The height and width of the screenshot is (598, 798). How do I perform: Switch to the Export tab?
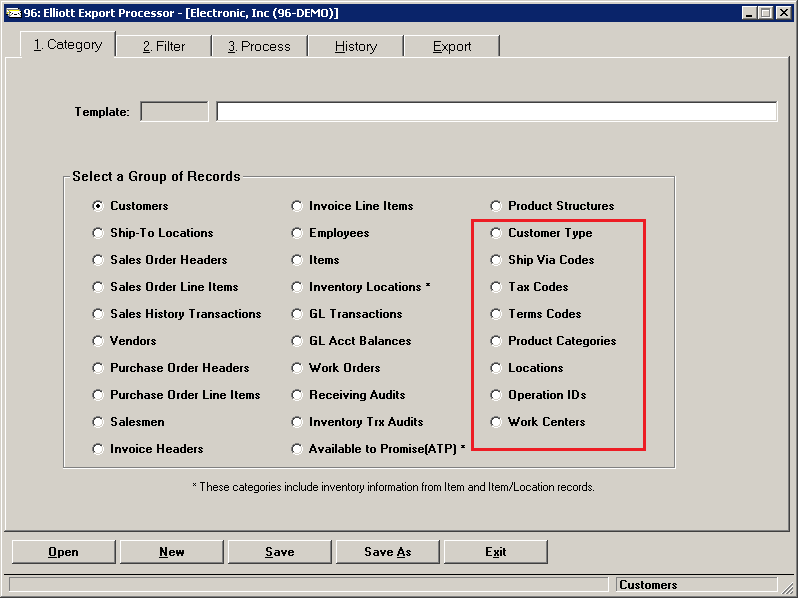pyautogui.click(x=452, y=46)
